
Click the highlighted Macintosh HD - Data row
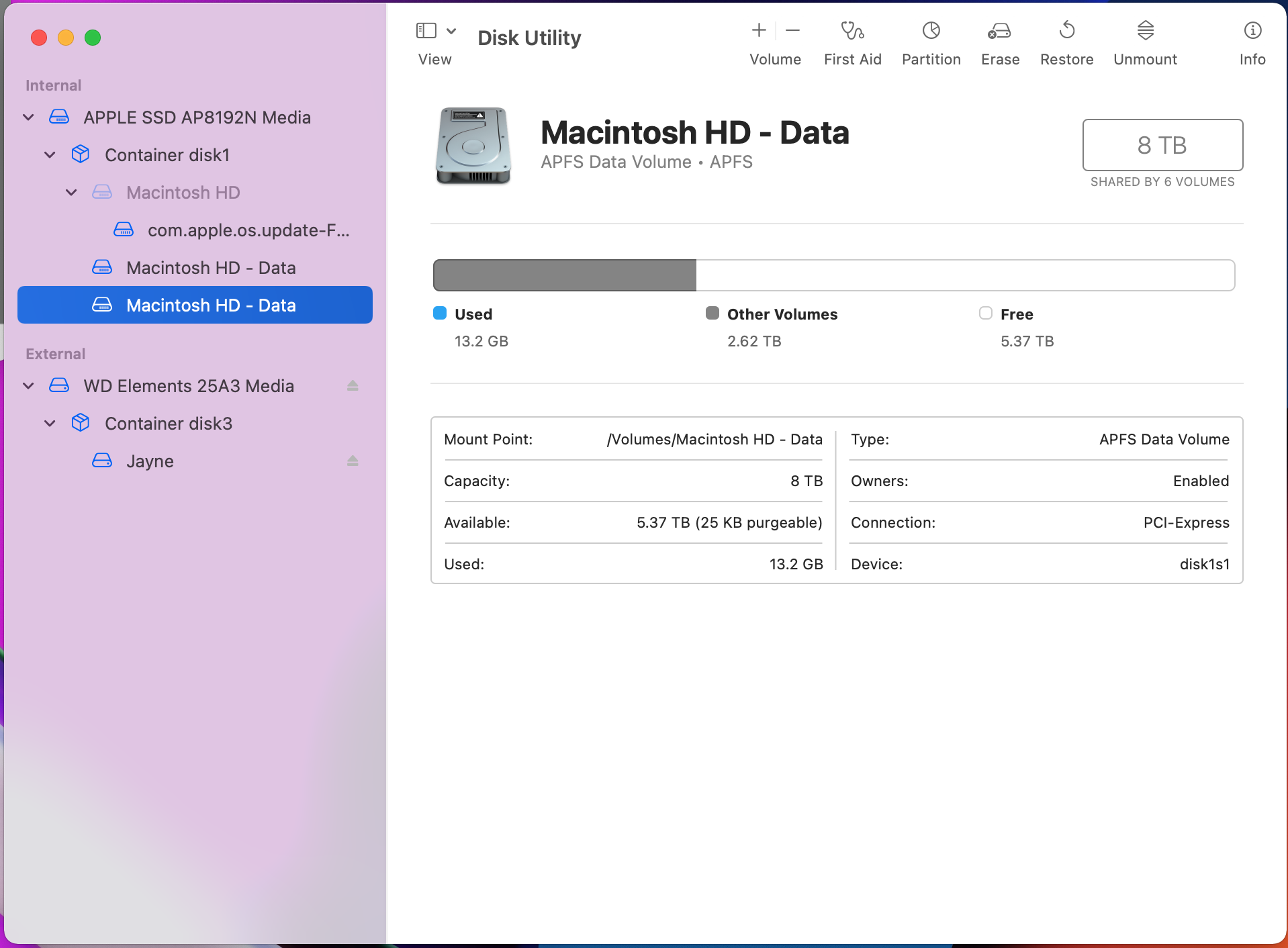(x=195, y=305)
